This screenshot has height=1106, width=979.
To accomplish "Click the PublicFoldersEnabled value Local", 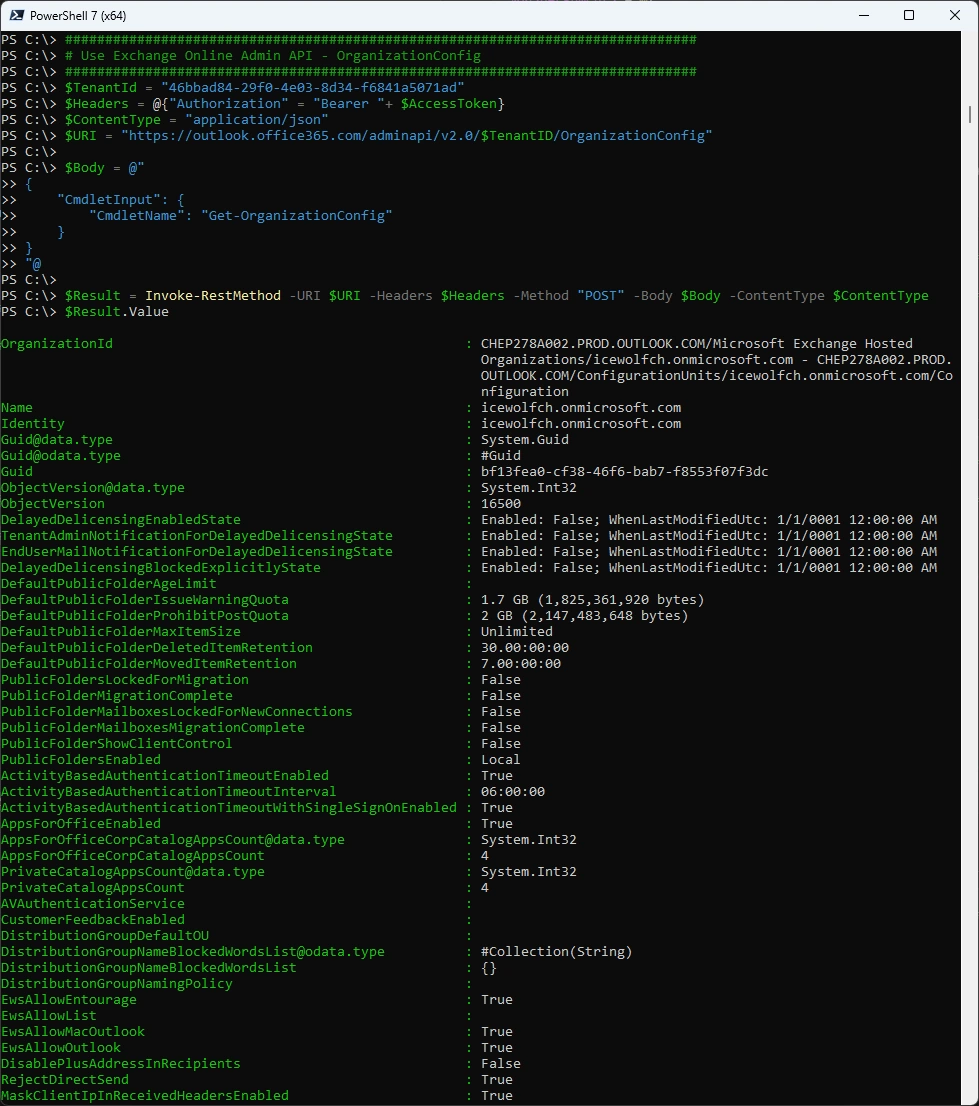I will [500, 760].
